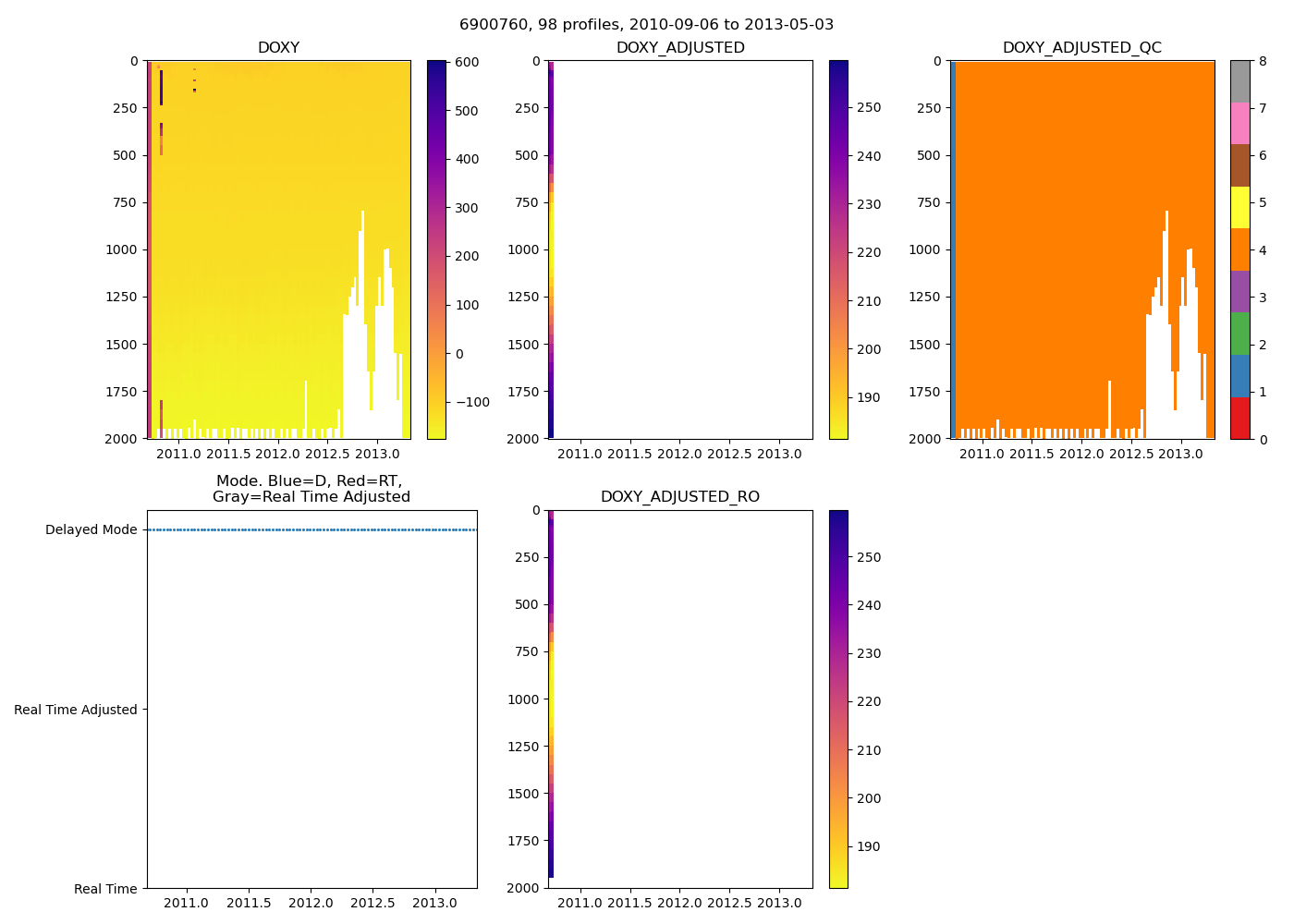Click the 'Delayed Mode' y-axis label
The width and height of the screenshot is (1294, 924).
pos(91,529)
